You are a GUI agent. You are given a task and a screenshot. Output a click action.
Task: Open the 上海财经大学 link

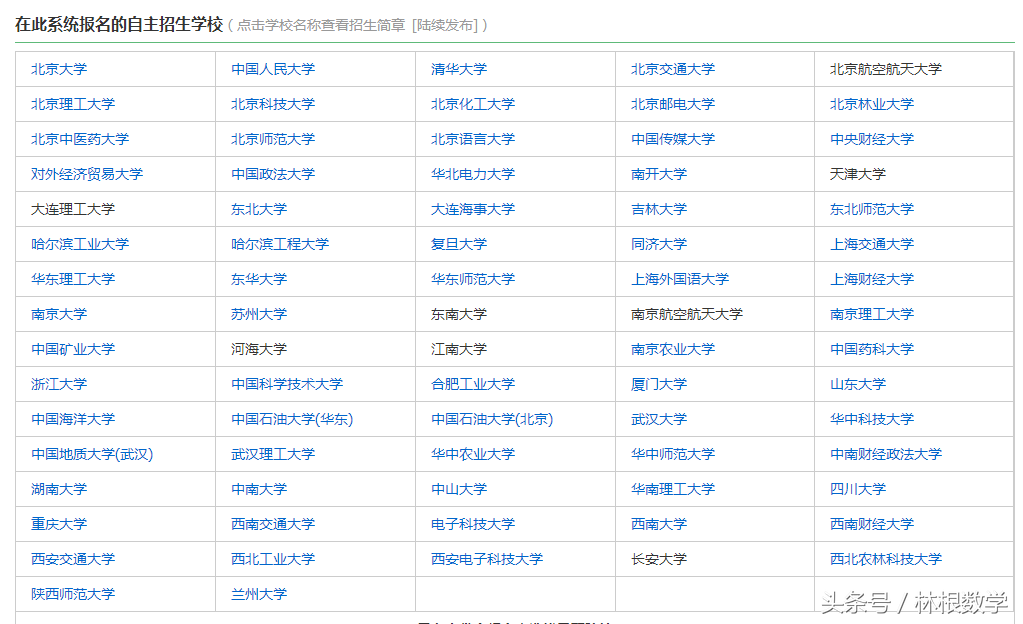[872, 279]
